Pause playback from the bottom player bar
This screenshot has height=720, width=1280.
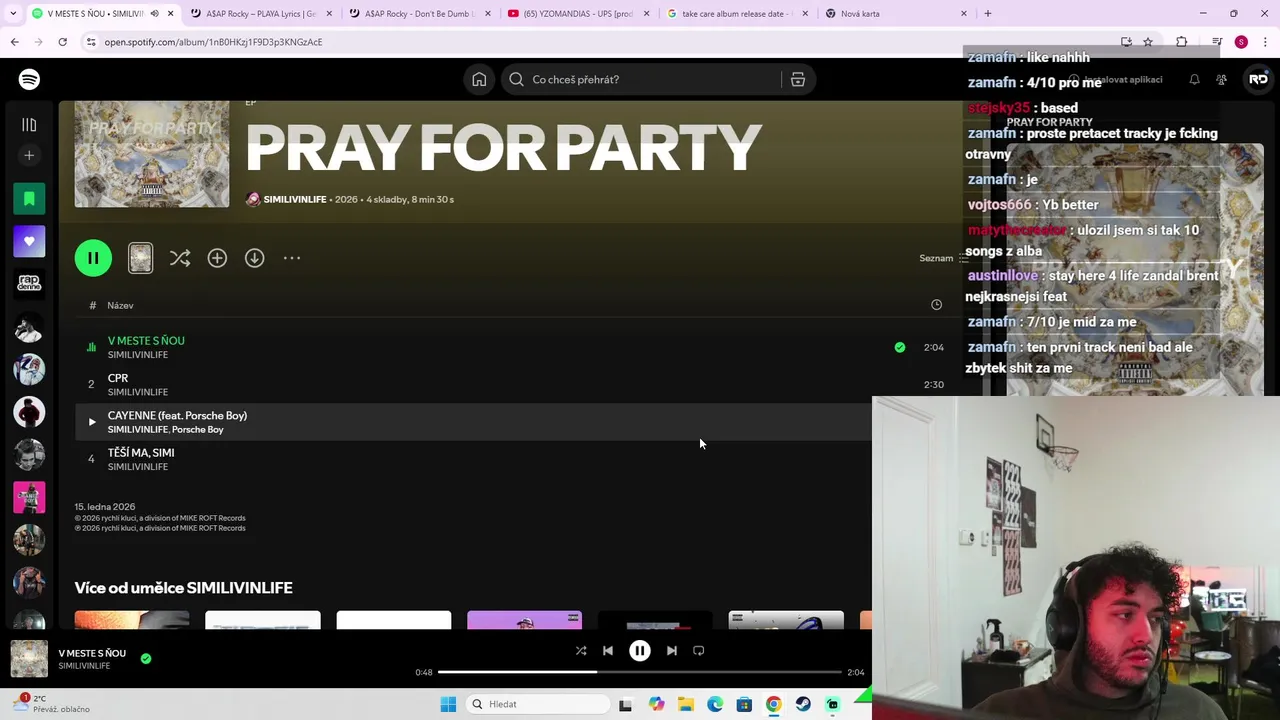point(640,651)
